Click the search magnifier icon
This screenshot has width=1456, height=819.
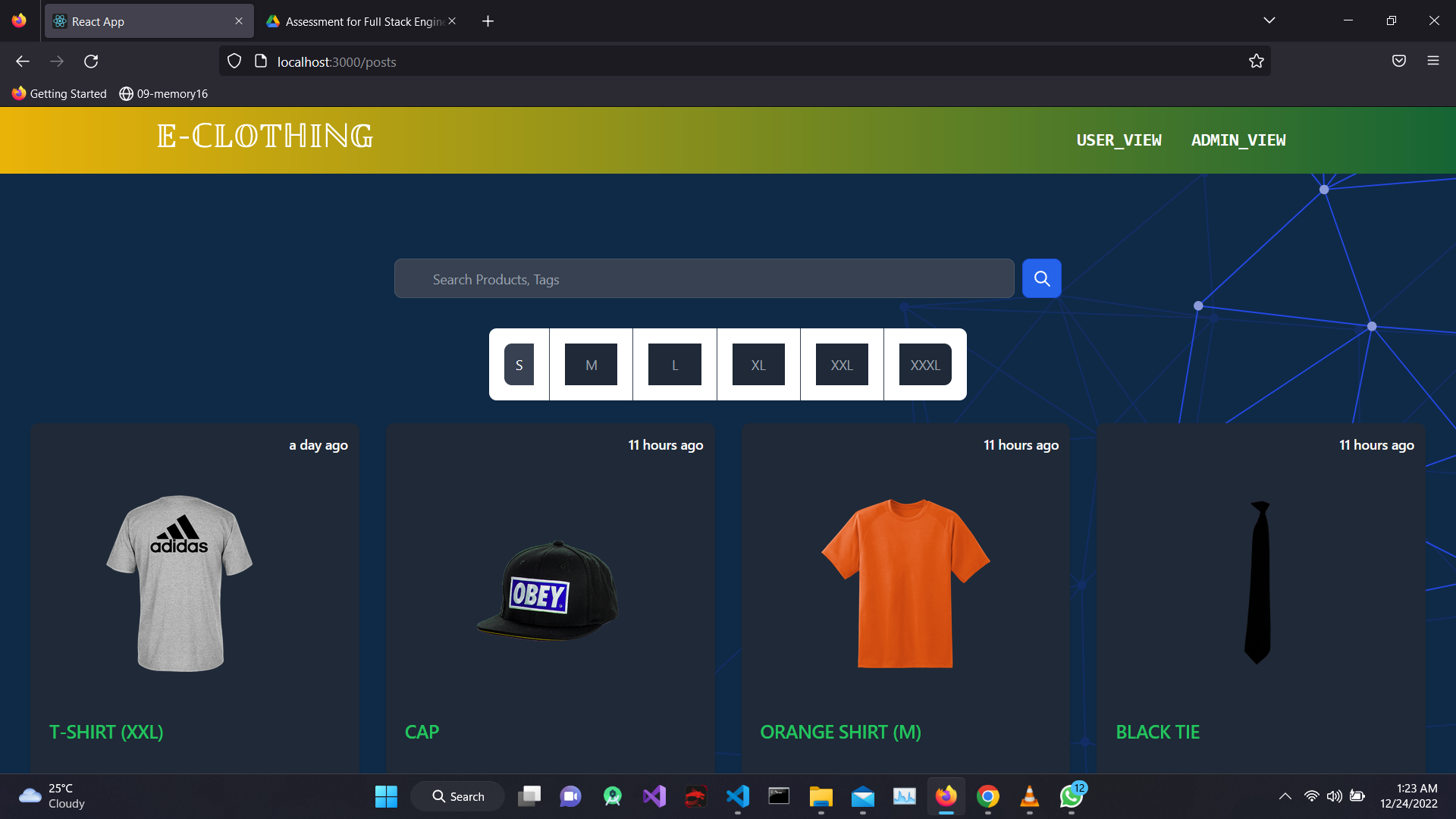(x=1041, y=278)
